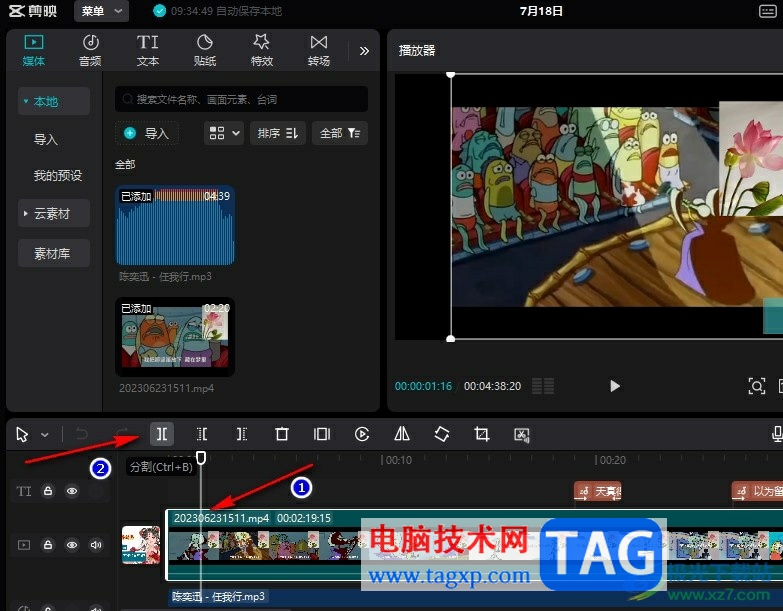Open the 素材库 material library
The image size is (783, 611).
[54, 253]
